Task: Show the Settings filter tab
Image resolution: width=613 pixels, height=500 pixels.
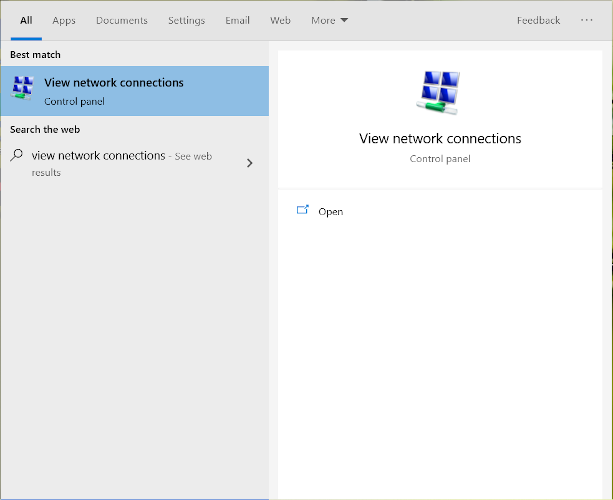Action: pos(186,20)
